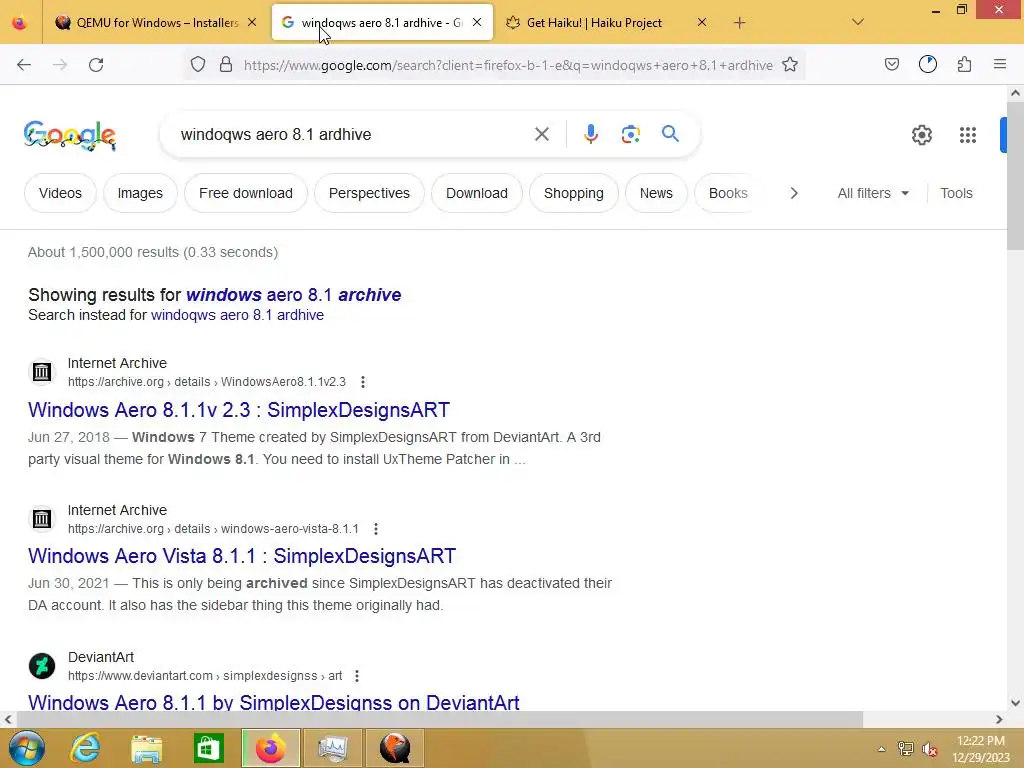Launch Internet Explorer from the taskbar
Image resolution: width=1024 pixels, height=768 pixels.
pos(86,748)
